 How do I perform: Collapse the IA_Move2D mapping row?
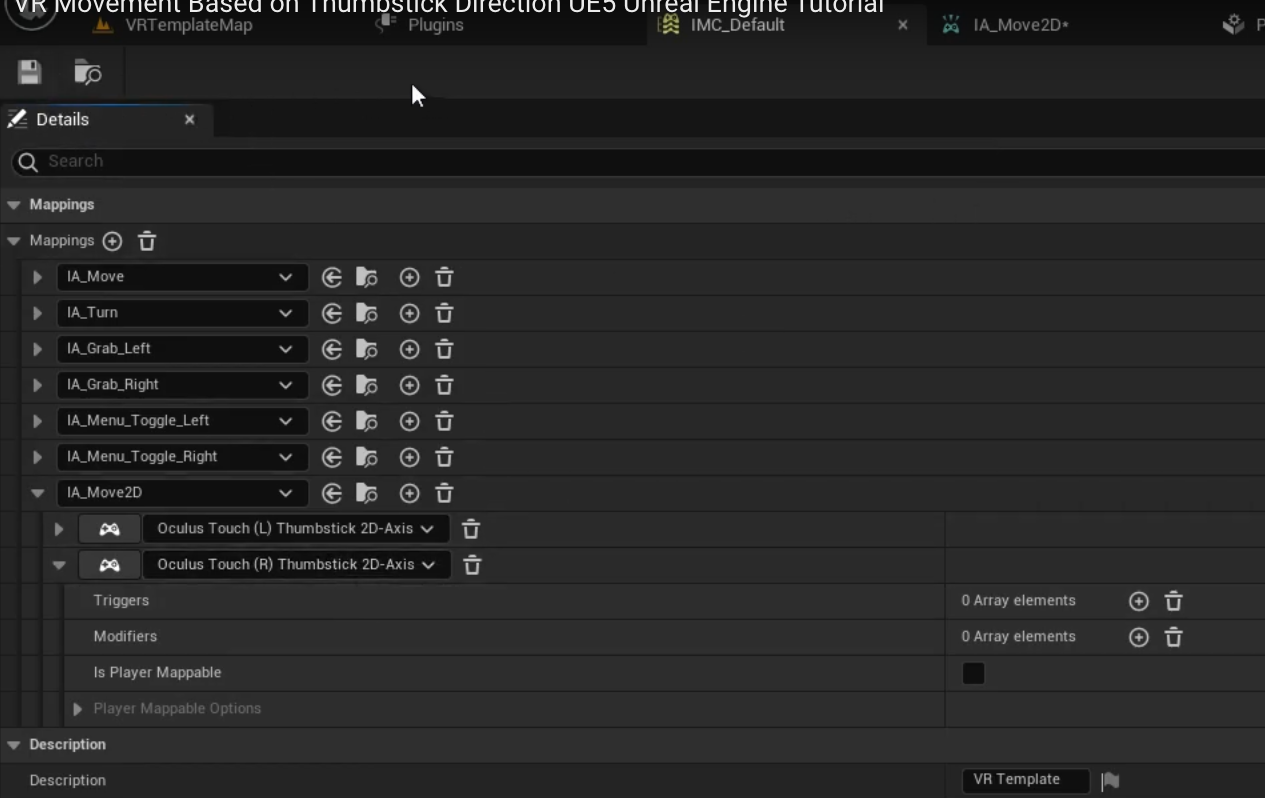point(37,493)
